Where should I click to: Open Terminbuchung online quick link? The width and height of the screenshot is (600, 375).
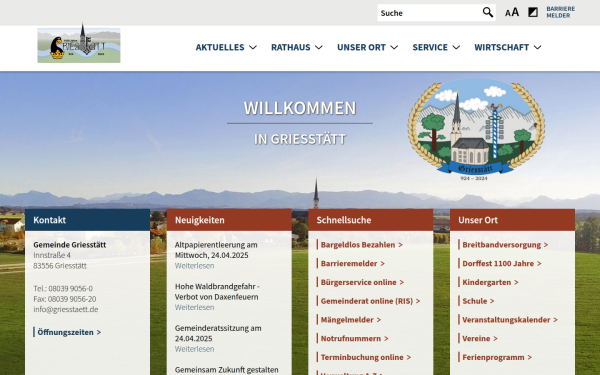[x=365, y=357]
